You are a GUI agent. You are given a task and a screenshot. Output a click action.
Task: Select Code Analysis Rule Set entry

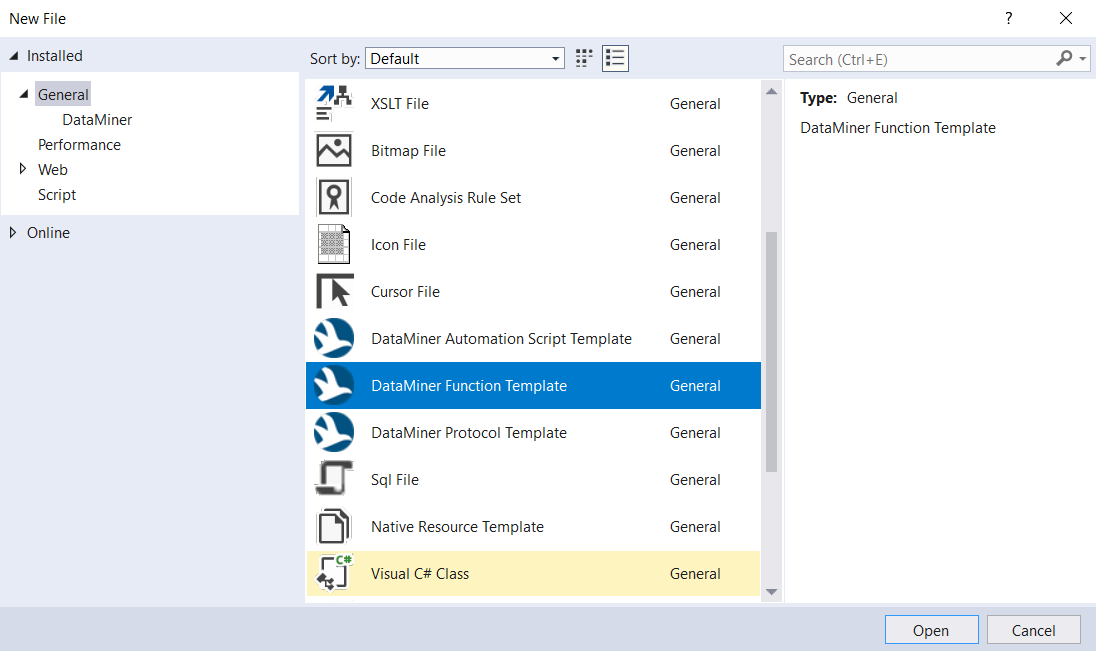click(x=533, y=197)
